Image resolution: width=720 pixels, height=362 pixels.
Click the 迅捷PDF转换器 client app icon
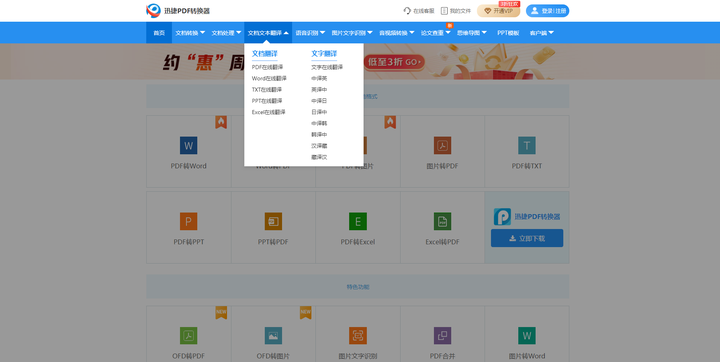click(502, 216)
